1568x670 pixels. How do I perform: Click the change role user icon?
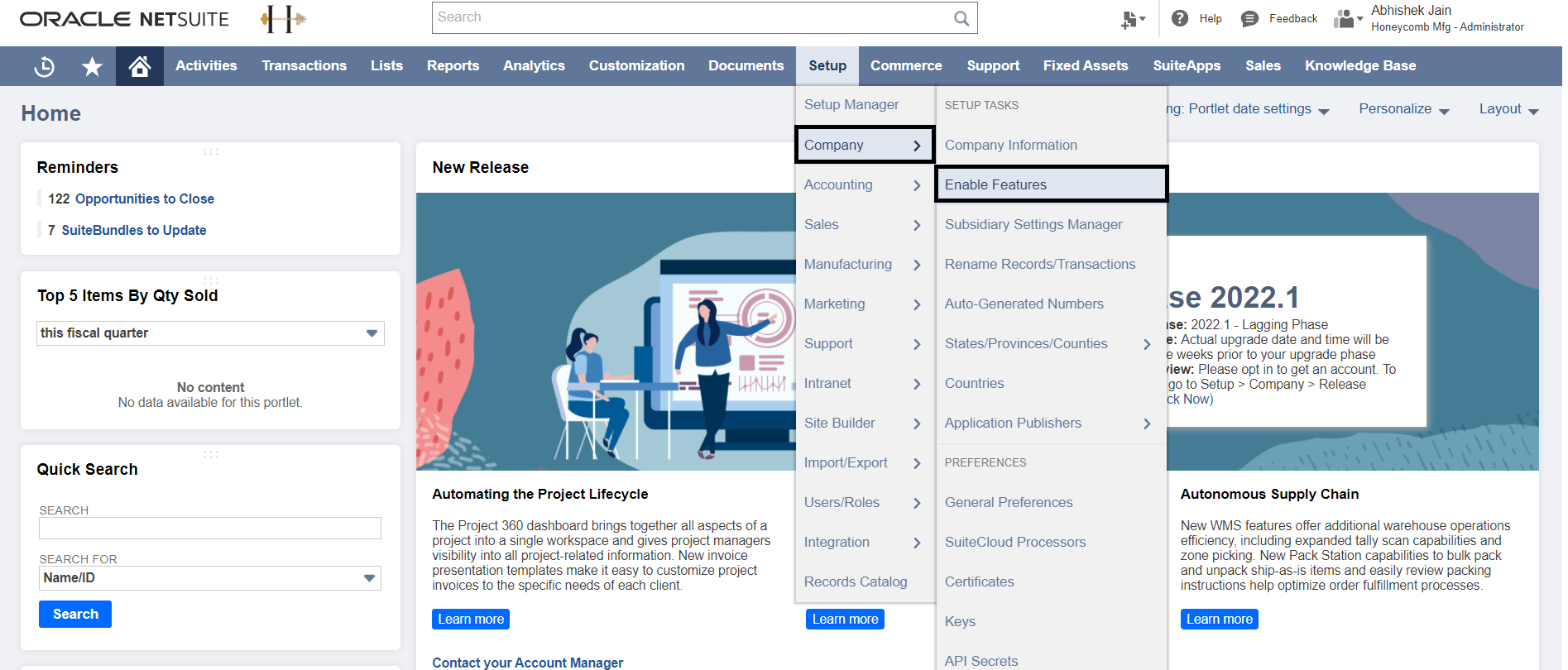[x=1346, y=18]
